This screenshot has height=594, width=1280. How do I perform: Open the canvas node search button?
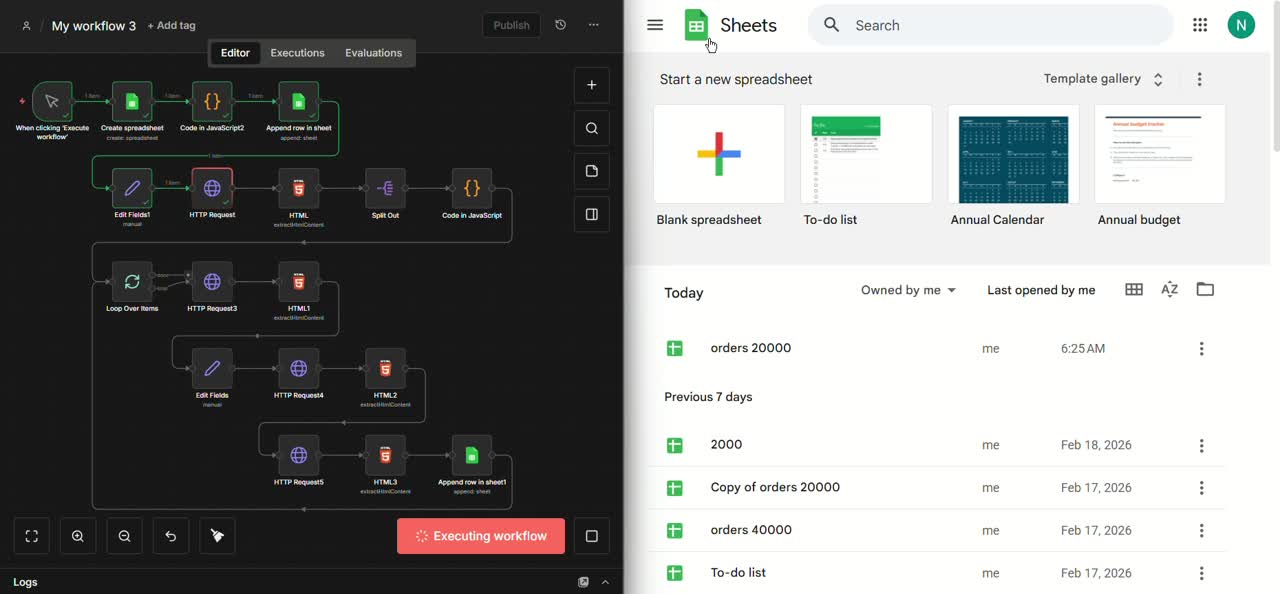[591, 128]
